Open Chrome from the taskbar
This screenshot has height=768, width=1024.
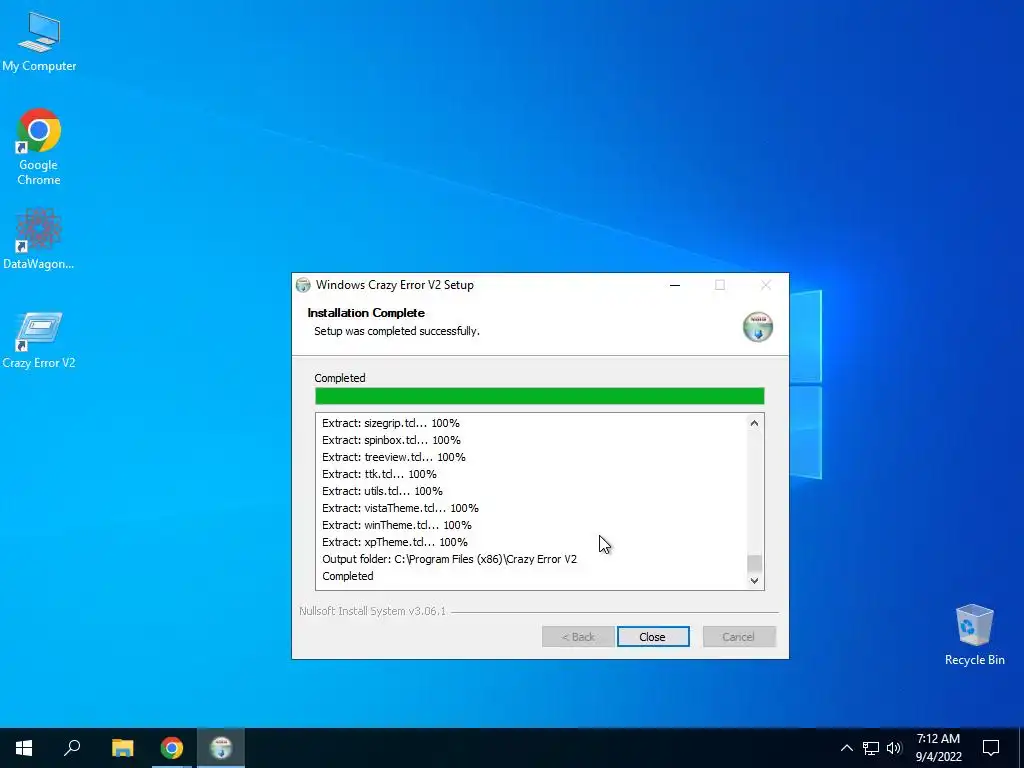click(172, 748)
